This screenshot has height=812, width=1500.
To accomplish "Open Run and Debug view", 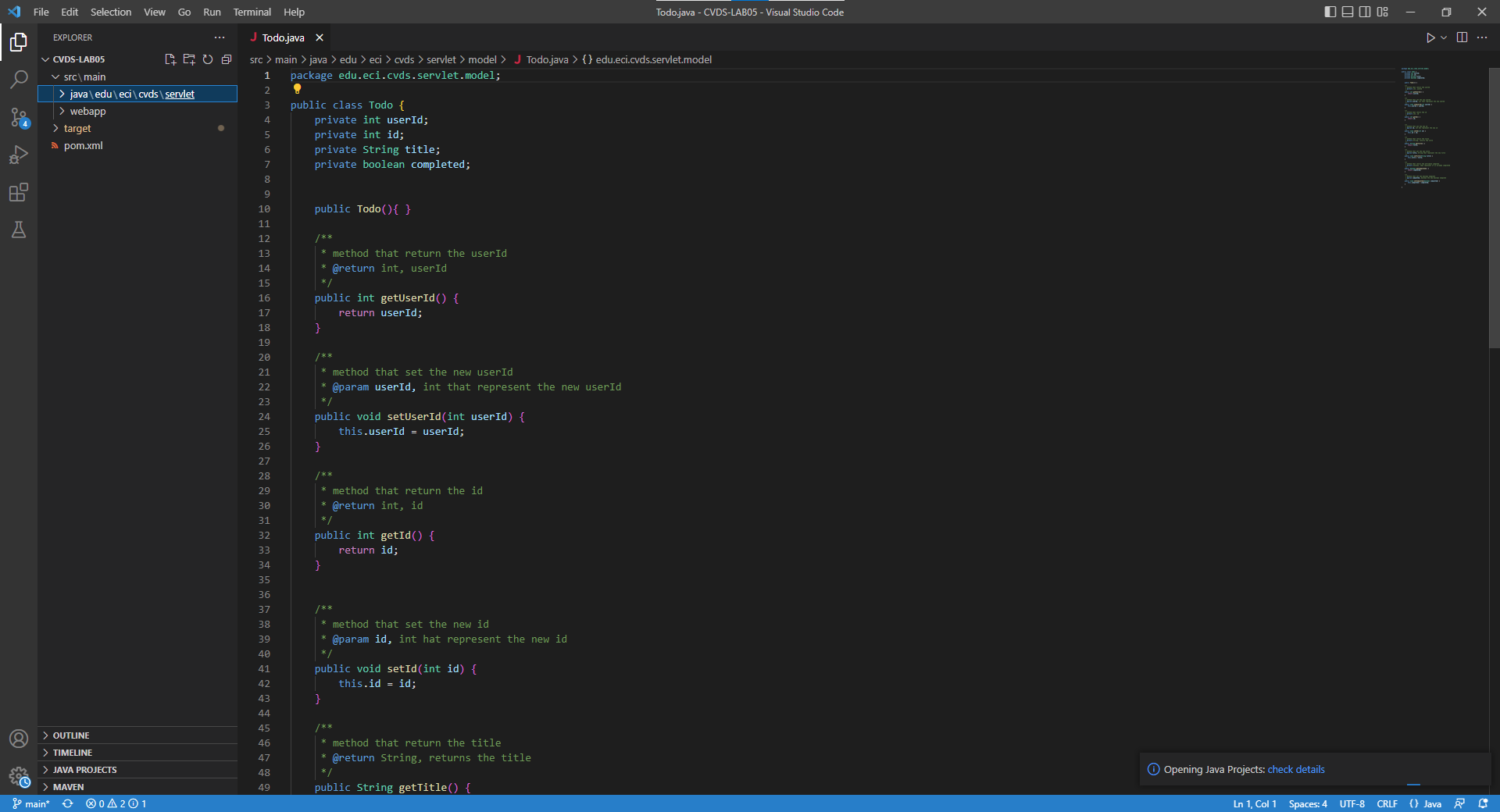I will click(19, 155).
